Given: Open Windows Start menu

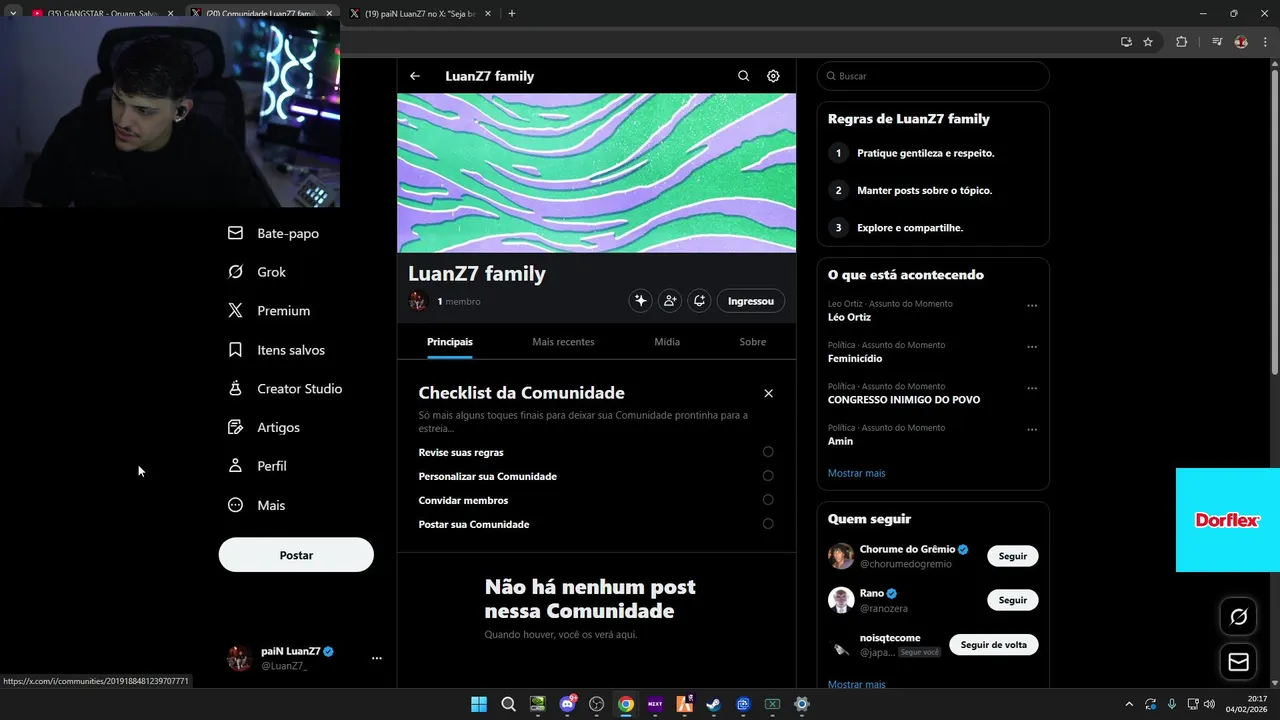Looking at the screenshot, I should pyautogui.click(x=479, y=704).
